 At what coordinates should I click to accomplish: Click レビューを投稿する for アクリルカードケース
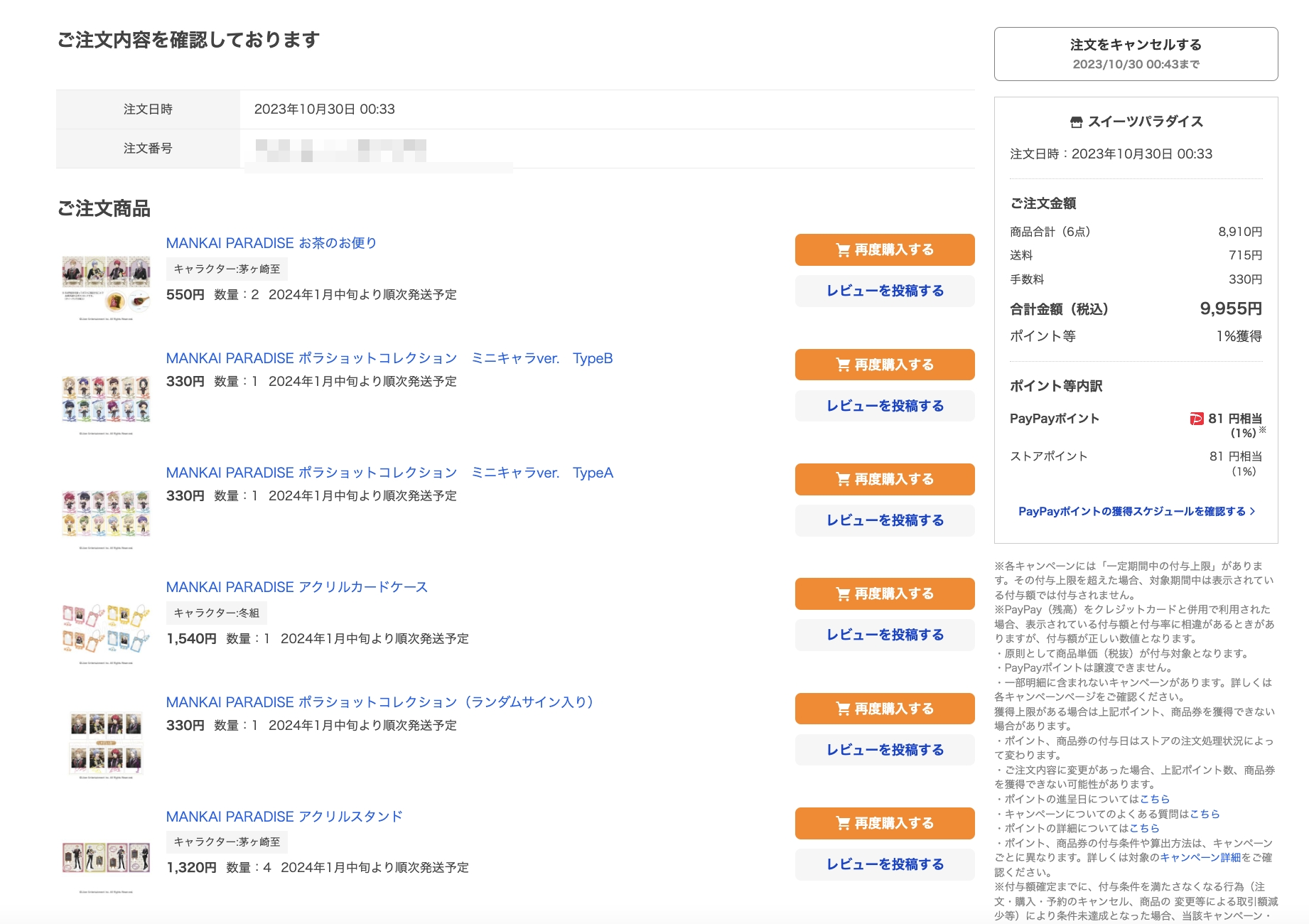tap(885, 635)
